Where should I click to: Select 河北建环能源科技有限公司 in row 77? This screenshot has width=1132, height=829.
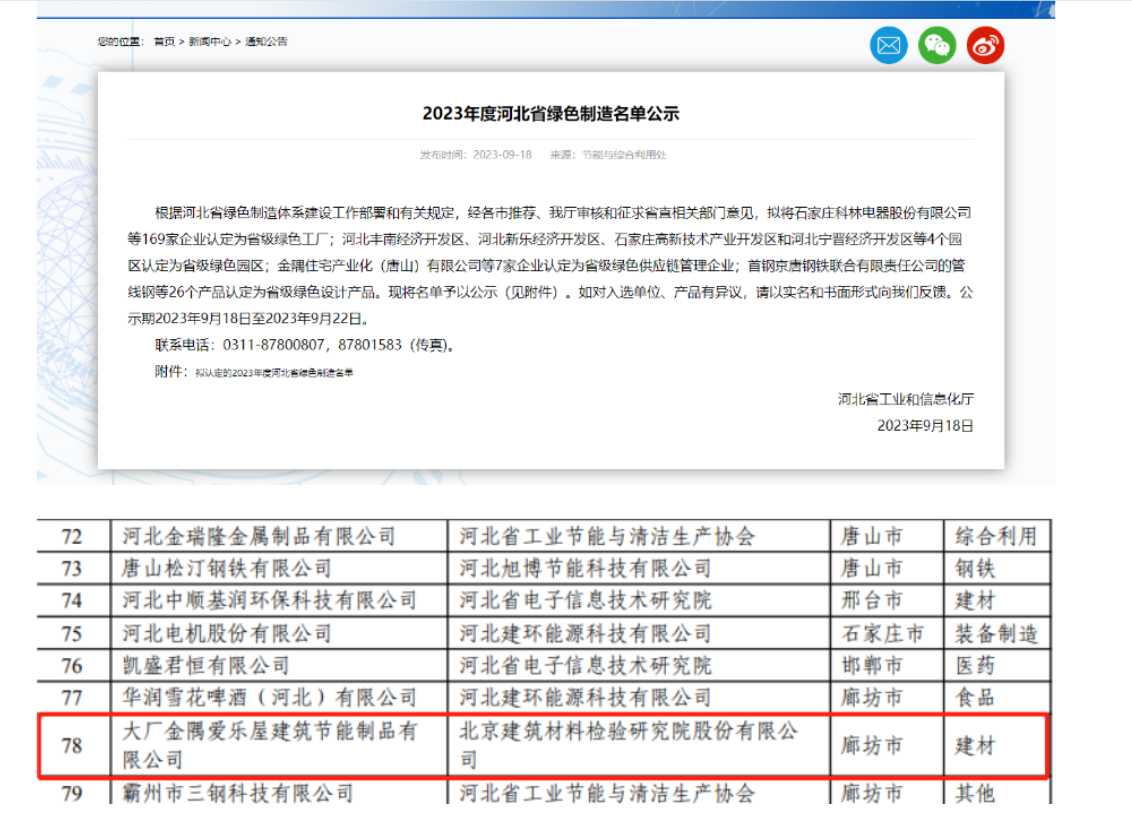coord(639,698)
